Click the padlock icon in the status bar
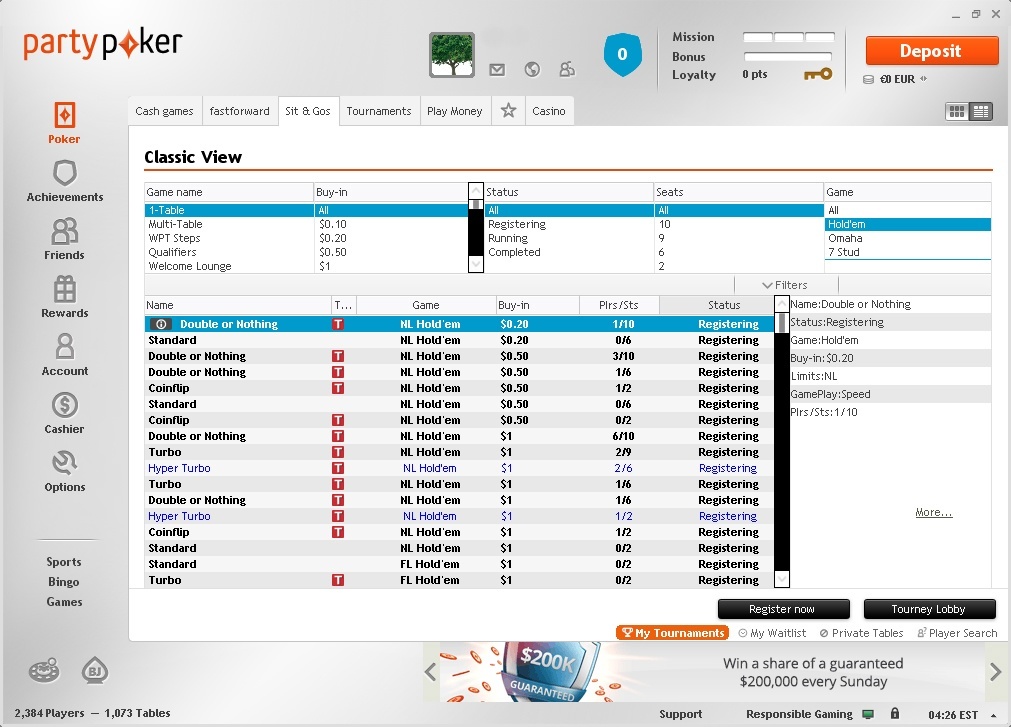This screenshot has width=1011, height=727. 895,713
